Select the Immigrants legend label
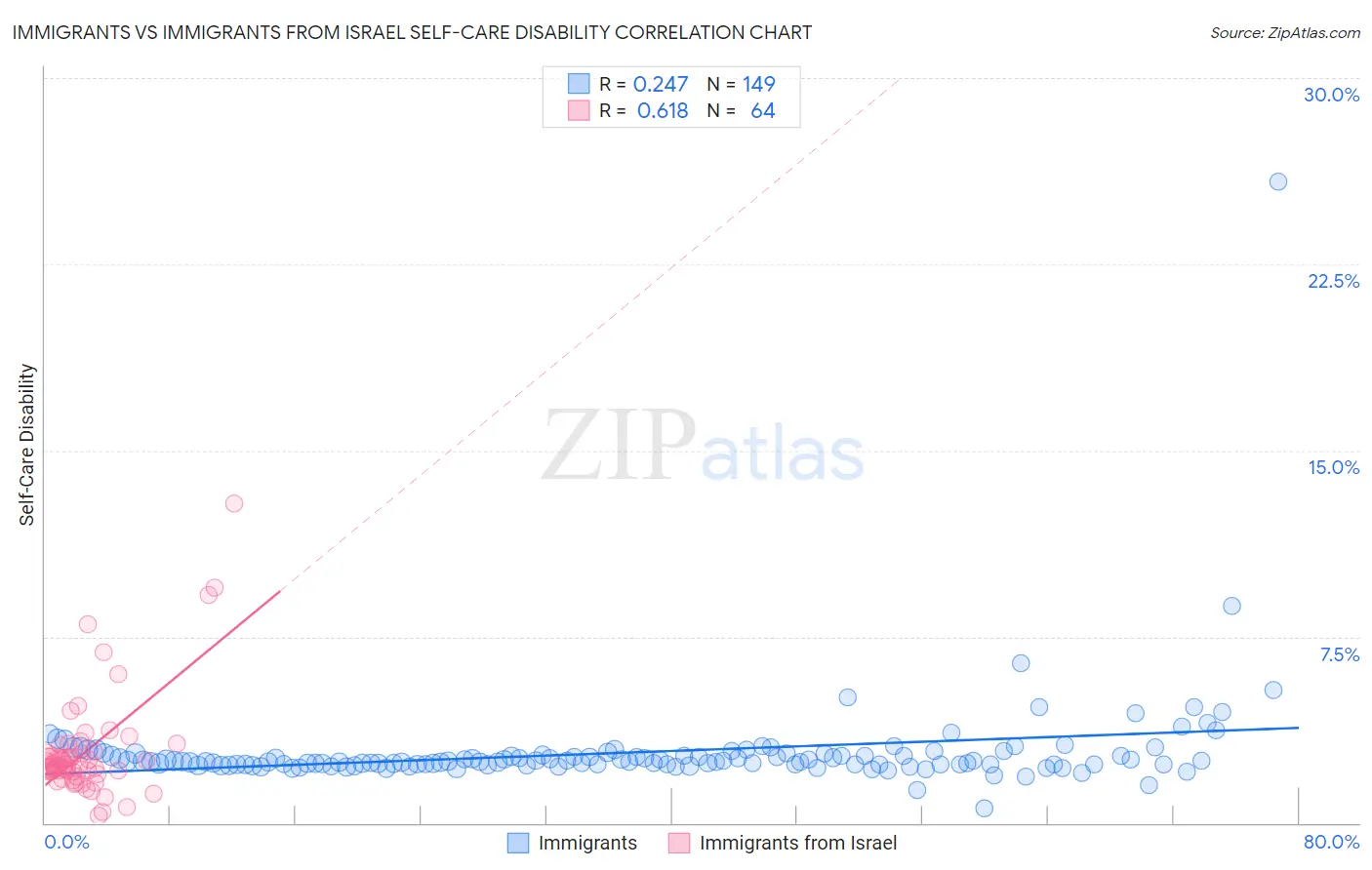Viewport: 1372px width, 870px height. point(587,843)
